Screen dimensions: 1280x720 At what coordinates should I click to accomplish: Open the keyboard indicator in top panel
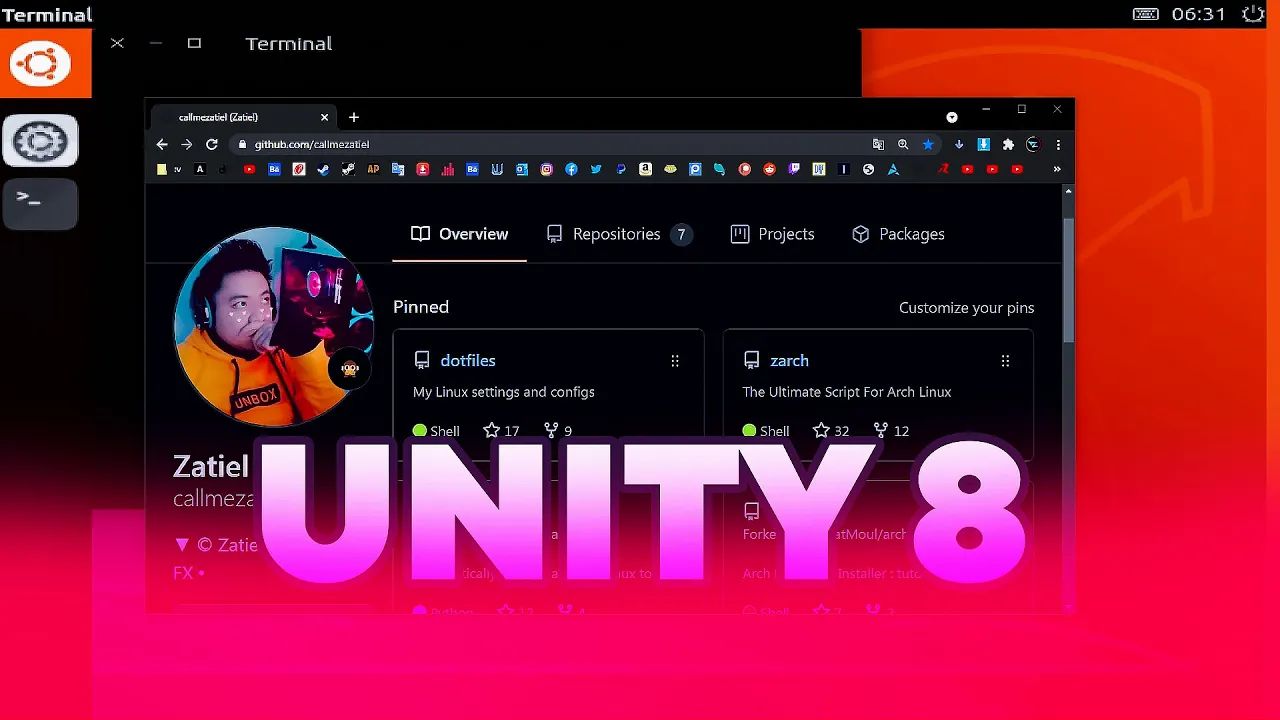(x=1145, y=14)
